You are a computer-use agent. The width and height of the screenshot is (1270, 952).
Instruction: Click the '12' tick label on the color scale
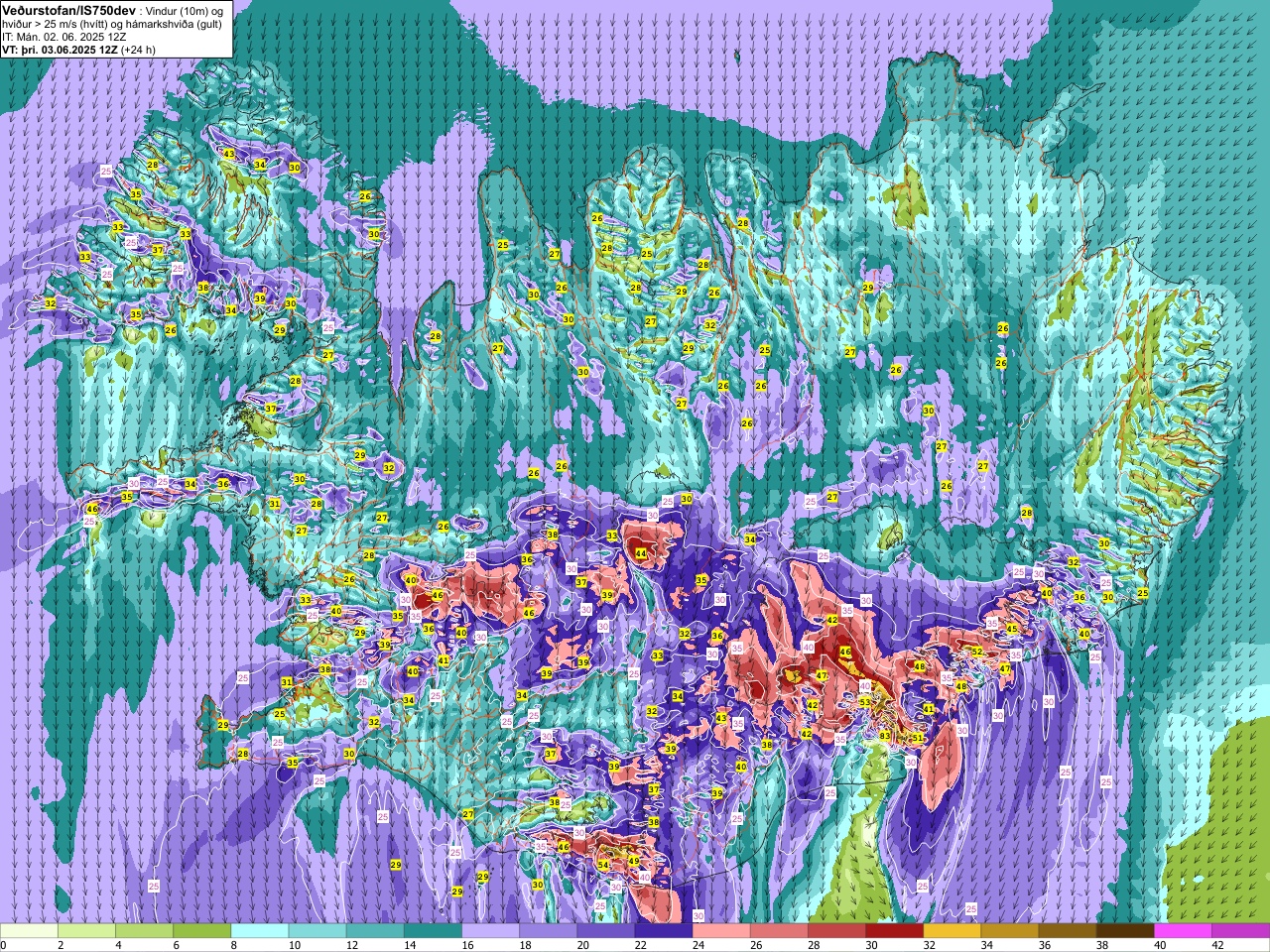tap(351, 945)
